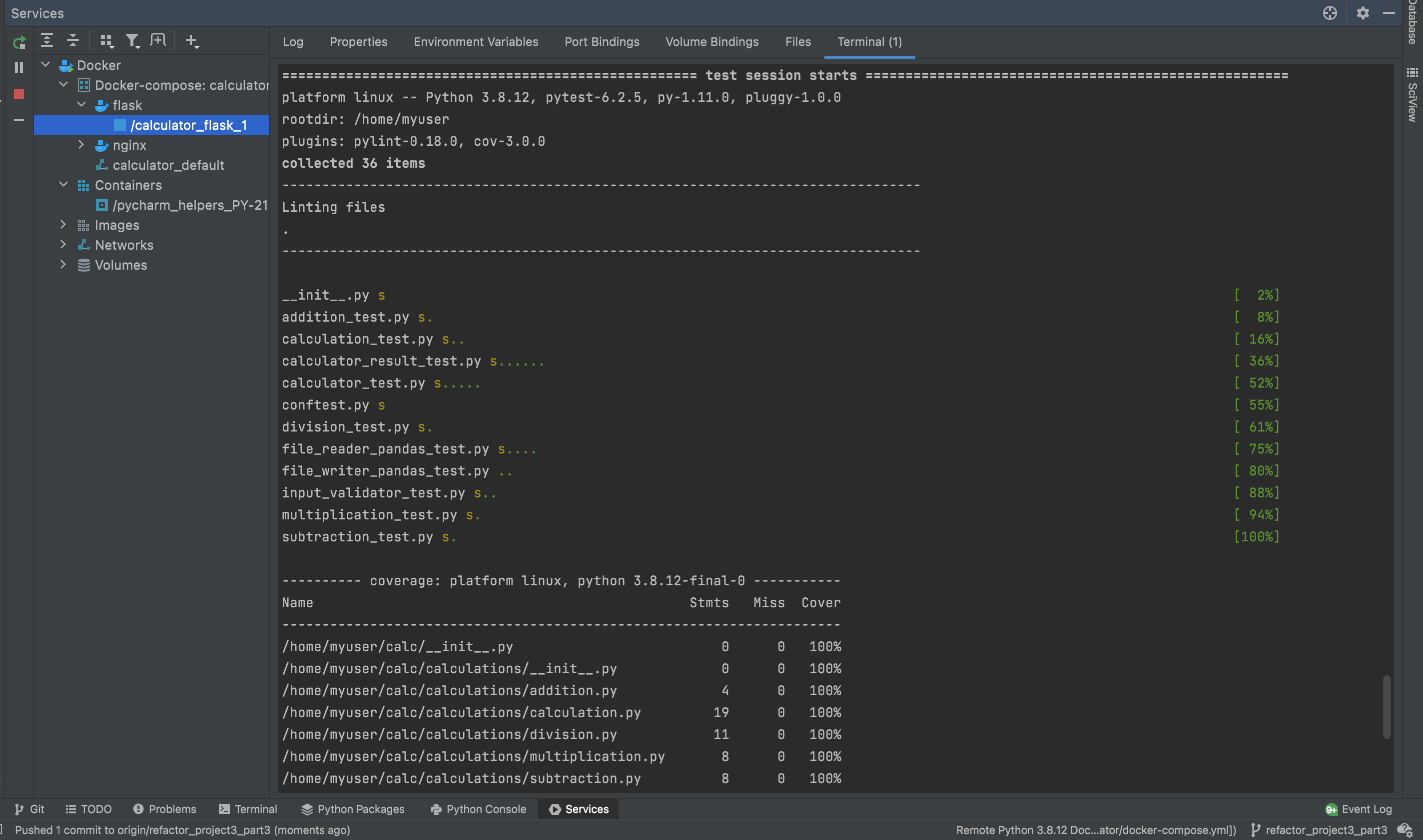
Task: Collapse all nodes in the services tree
Action: (72, 40)
